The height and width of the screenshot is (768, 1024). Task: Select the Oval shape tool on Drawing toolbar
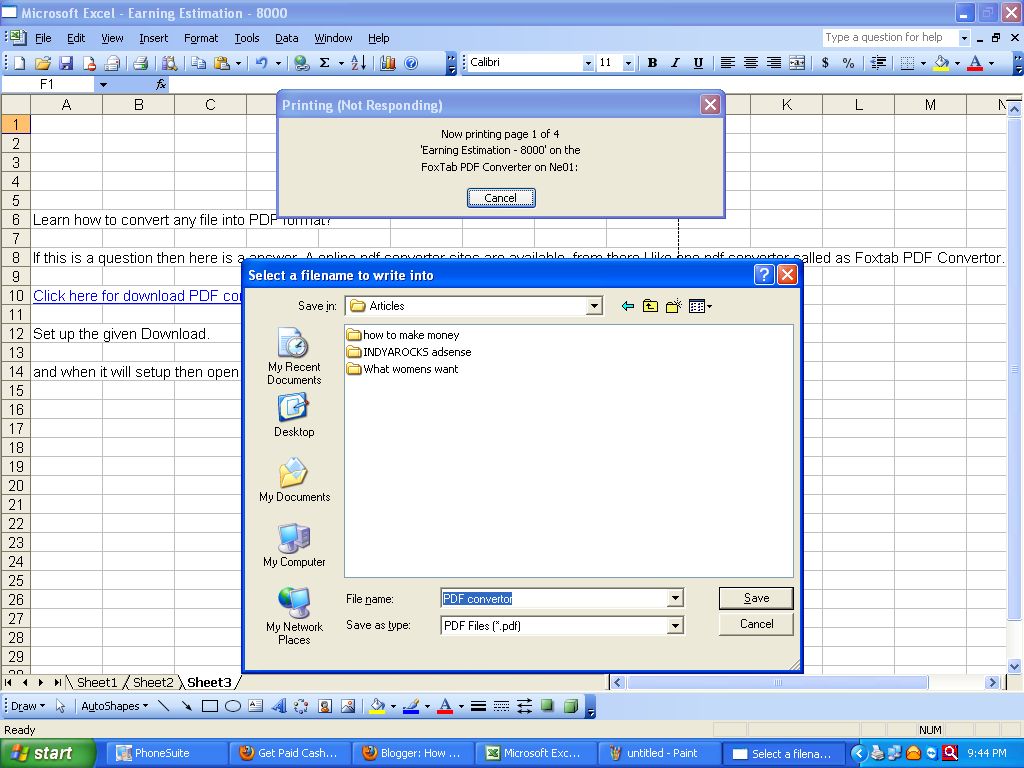(232, 705)
